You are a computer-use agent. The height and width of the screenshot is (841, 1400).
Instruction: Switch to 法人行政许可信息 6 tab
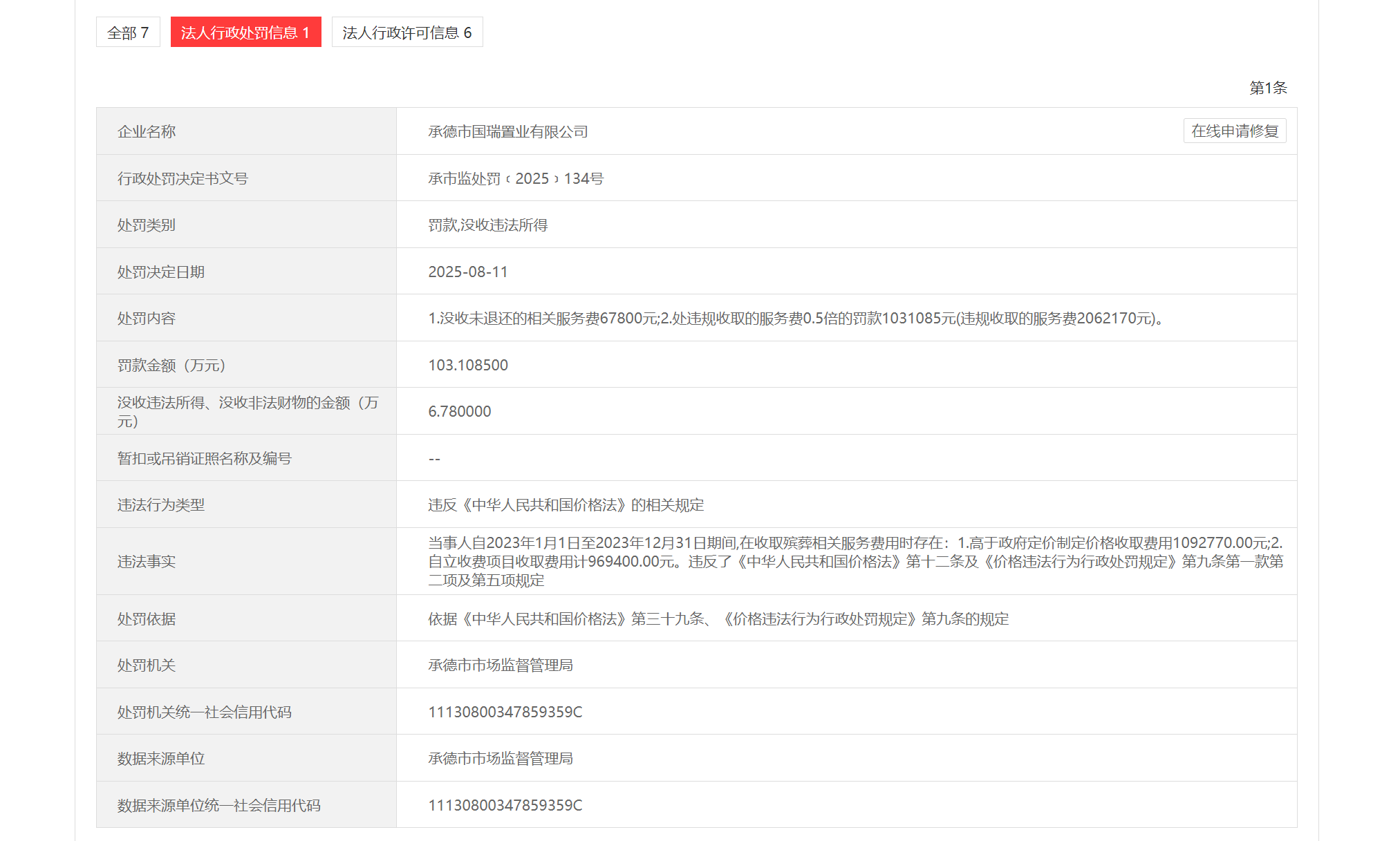tap(407, 32)
